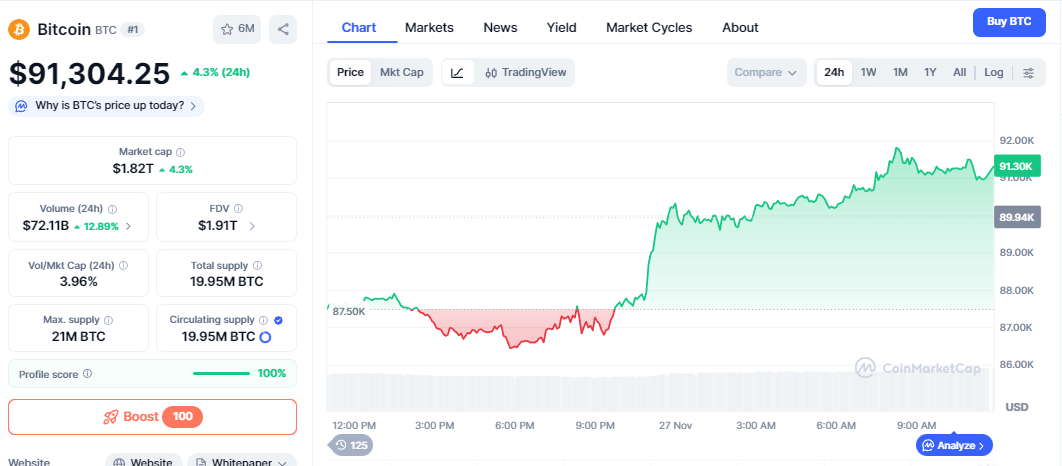This screenshot has height=466, width=1062.
Task: Add Bitcoin to watchlist with star icon
Action: 237,30
